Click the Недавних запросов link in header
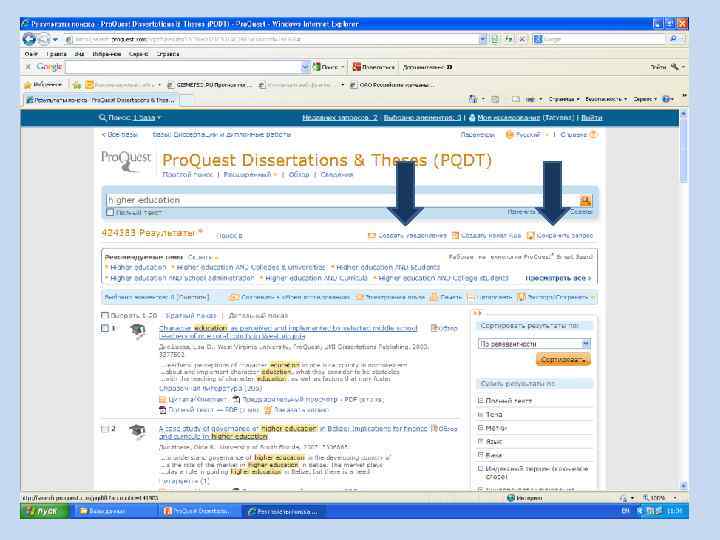This screenshot has width=720, height=540. click(x=340, y=118)
